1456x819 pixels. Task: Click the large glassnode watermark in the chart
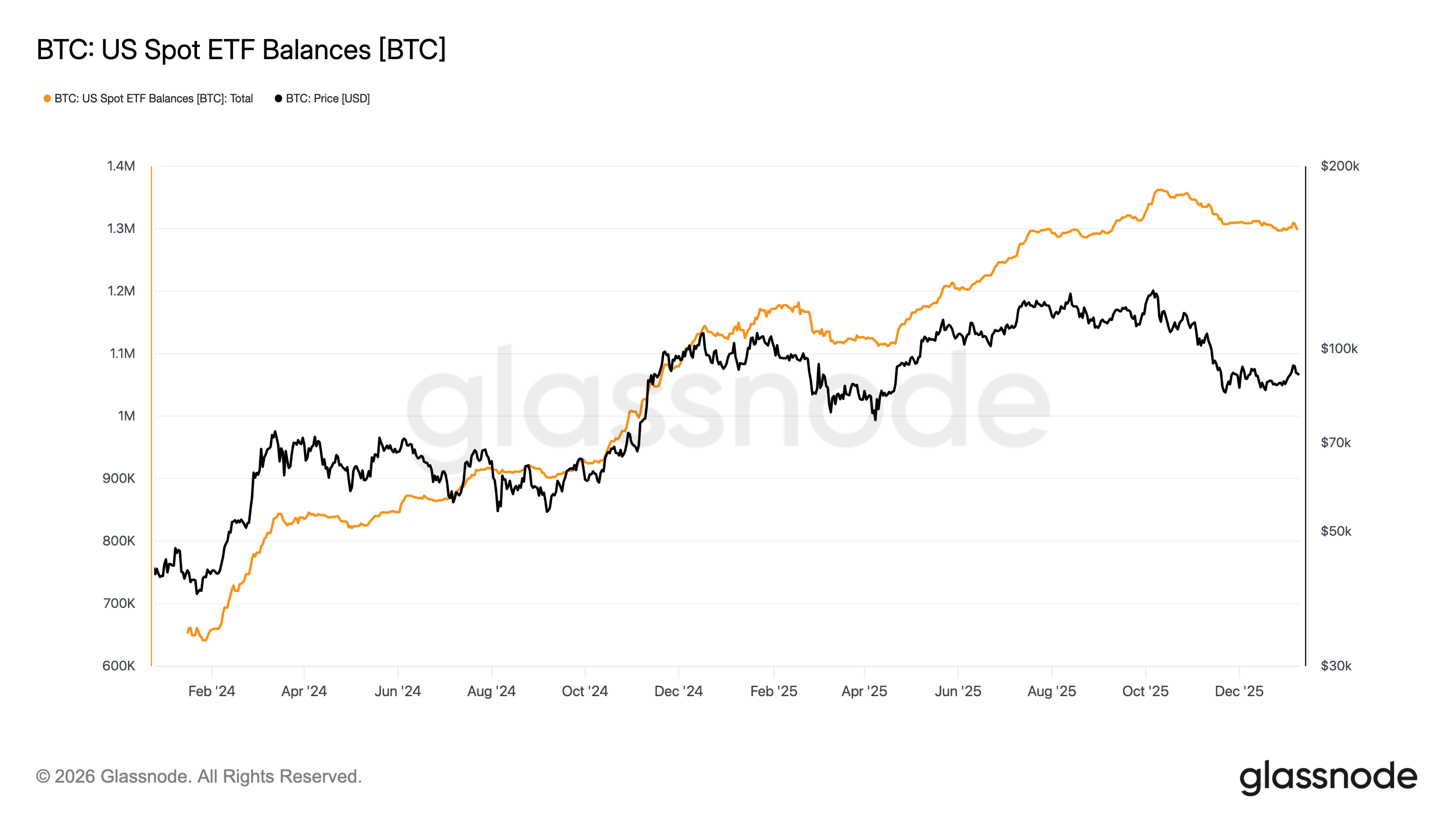(728, 401)
